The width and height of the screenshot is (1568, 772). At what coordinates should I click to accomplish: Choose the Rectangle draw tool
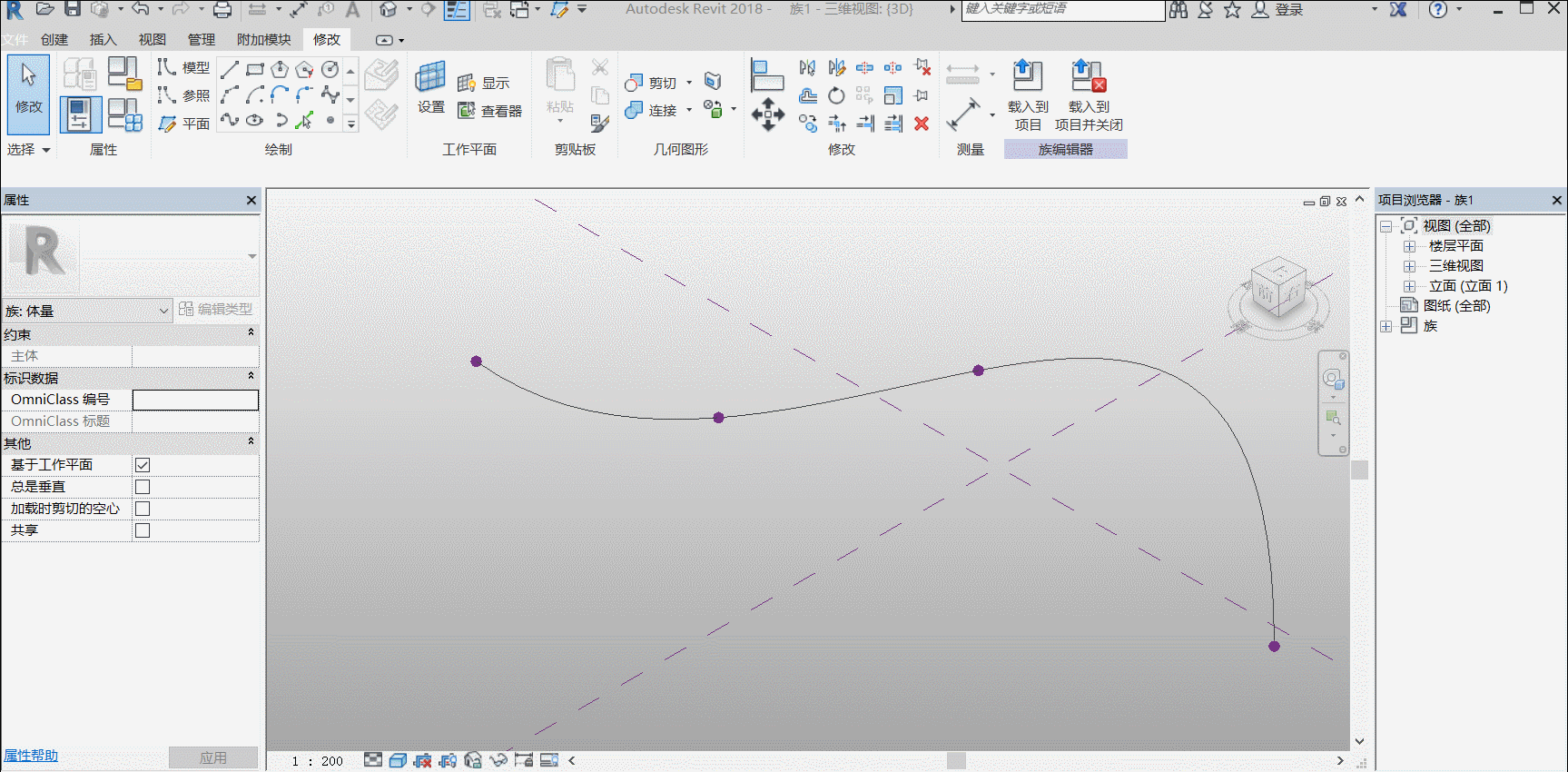point(255,69)
